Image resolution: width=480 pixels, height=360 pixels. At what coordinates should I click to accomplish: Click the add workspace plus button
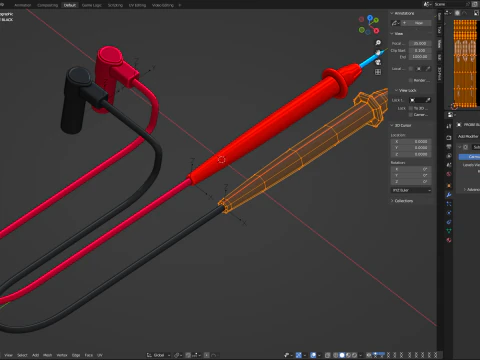(180, 5)
